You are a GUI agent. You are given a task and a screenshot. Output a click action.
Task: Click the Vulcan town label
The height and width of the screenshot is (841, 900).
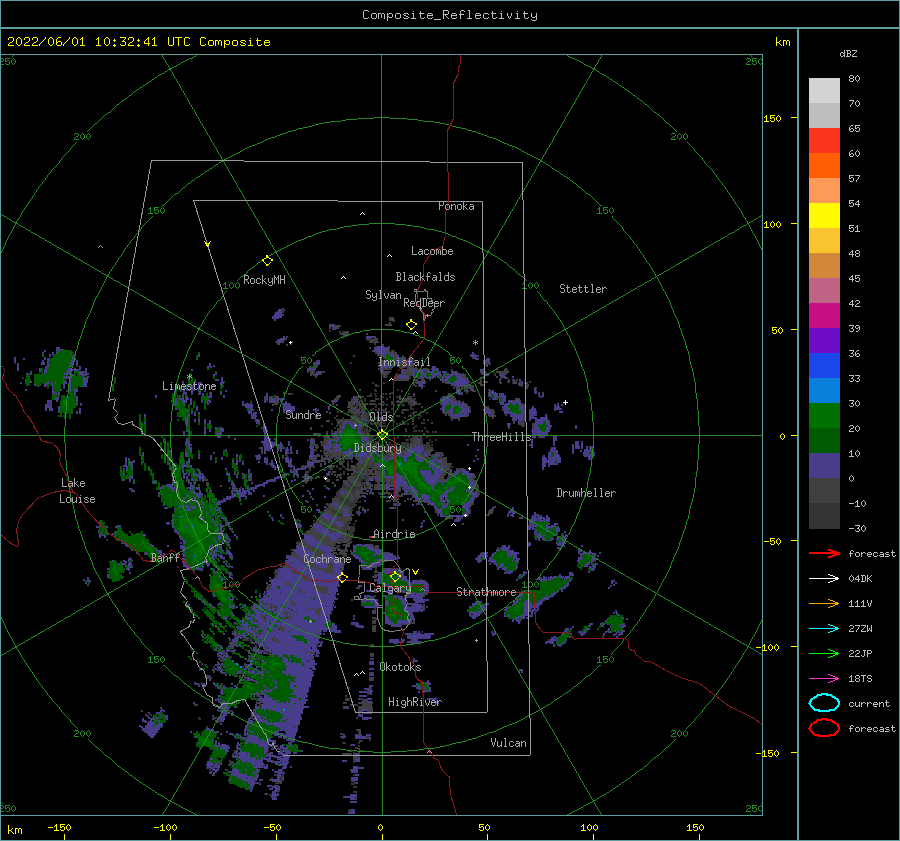click(x=508, y=743)
